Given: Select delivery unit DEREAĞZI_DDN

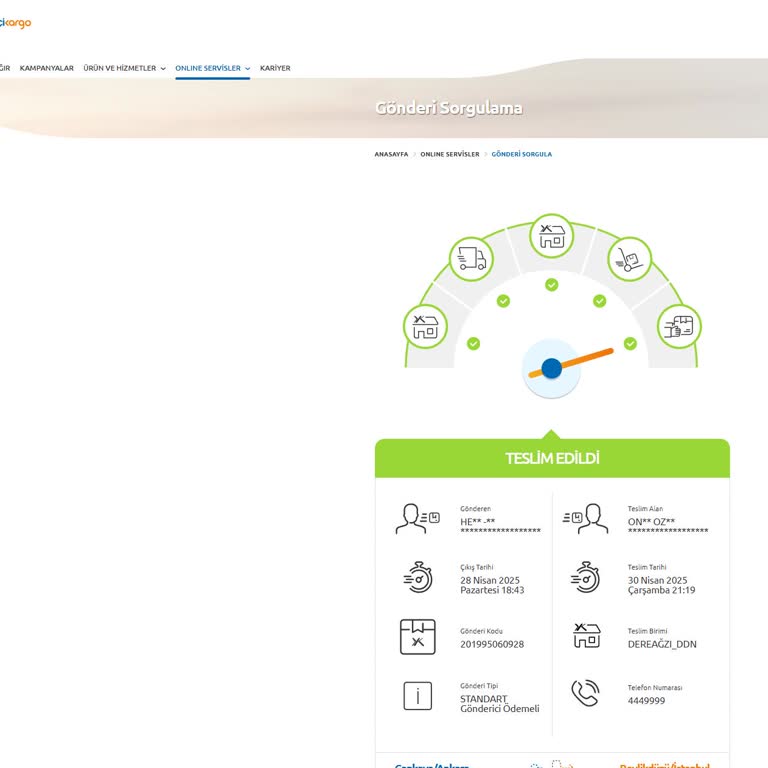Looking at the screenshot, I should (662, 644).
